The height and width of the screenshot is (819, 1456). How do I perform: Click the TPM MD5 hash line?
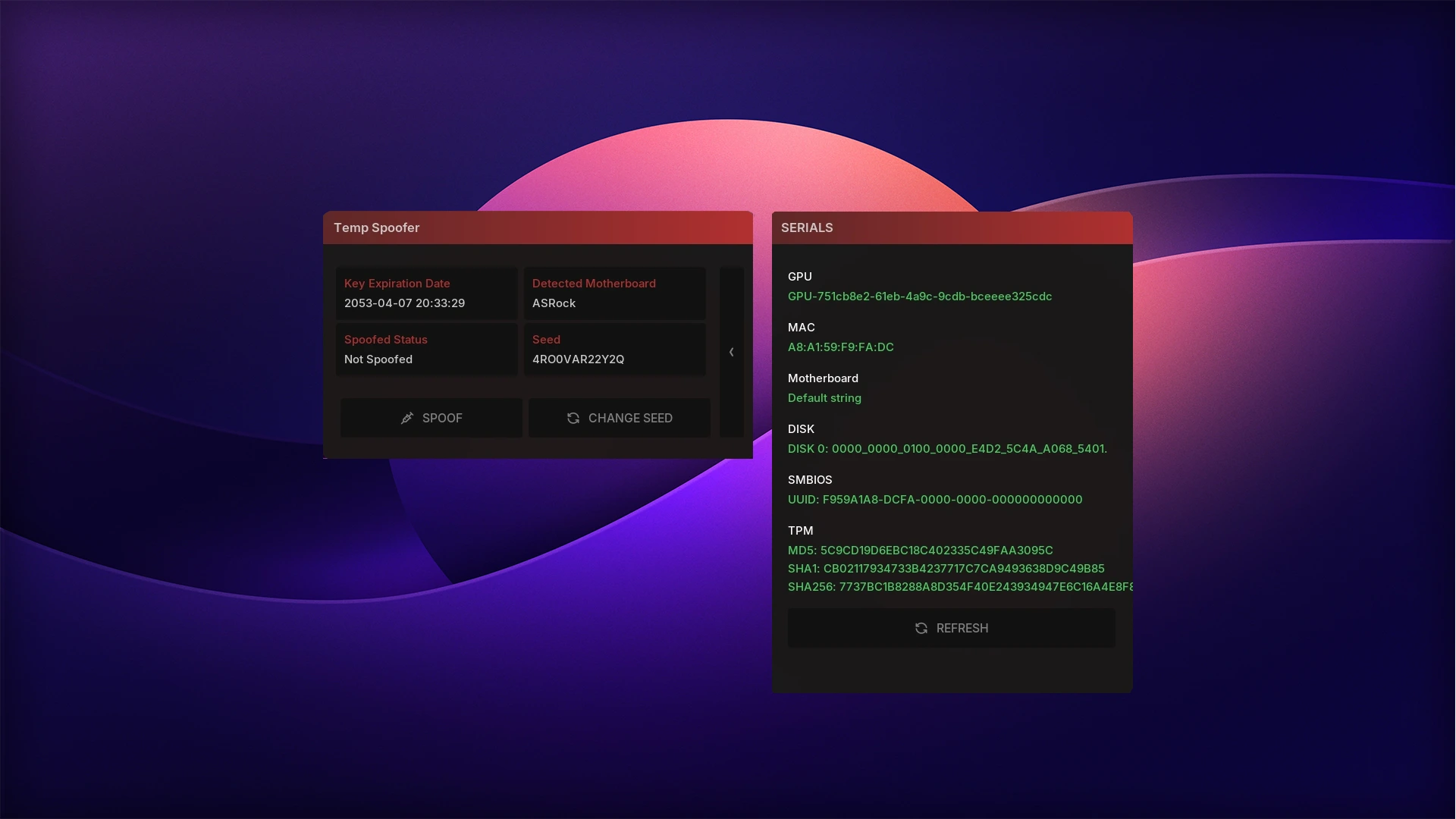click(x=920, y=551)
